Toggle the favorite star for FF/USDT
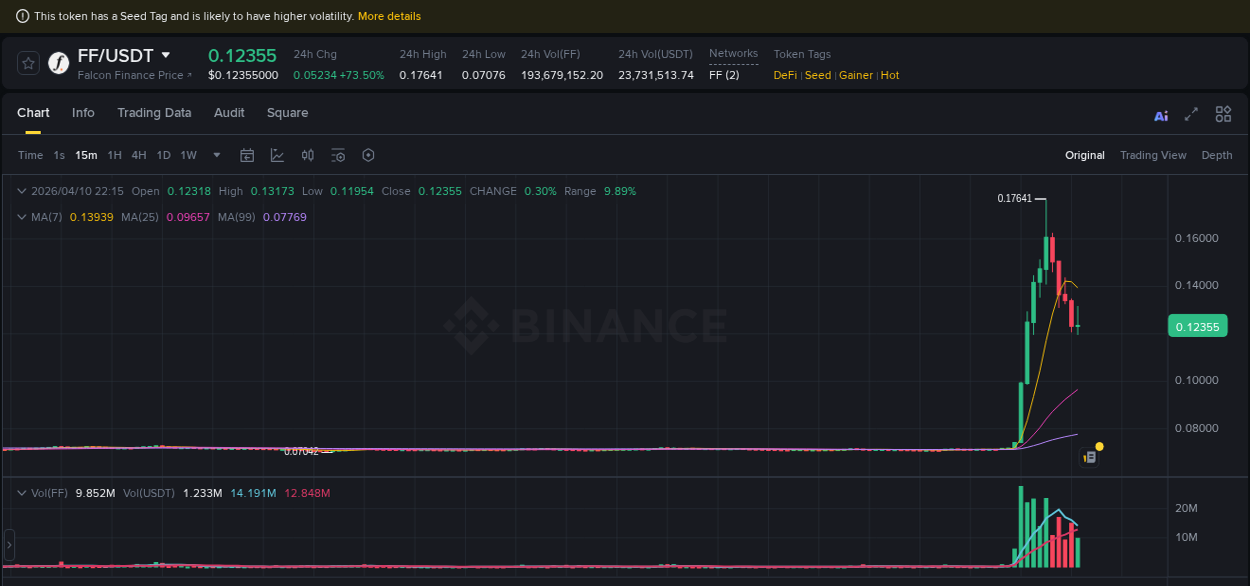 pyautogui.click(x=27, y=62)
